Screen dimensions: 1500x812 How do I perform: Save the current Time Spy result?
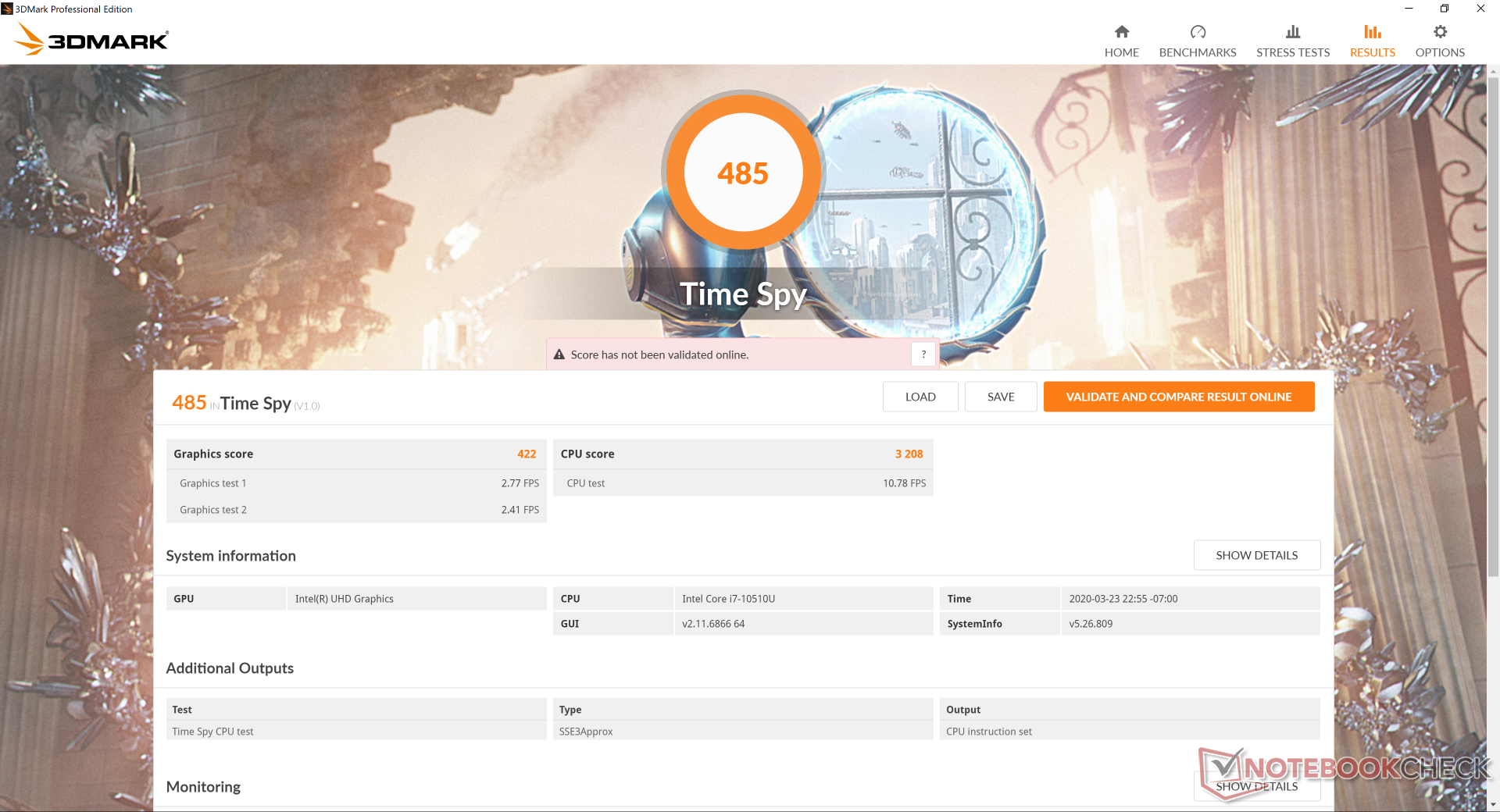click(x=1001, y=397)
